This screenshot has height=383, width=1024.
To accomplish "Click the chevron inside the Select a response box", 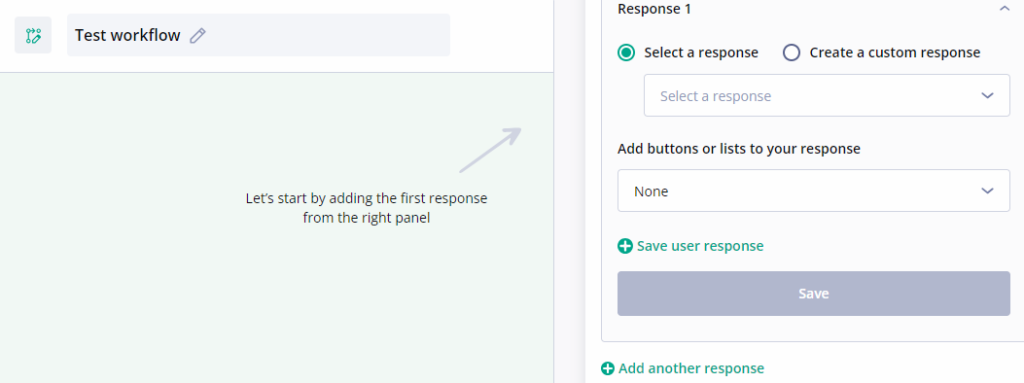I will (987, 95).
